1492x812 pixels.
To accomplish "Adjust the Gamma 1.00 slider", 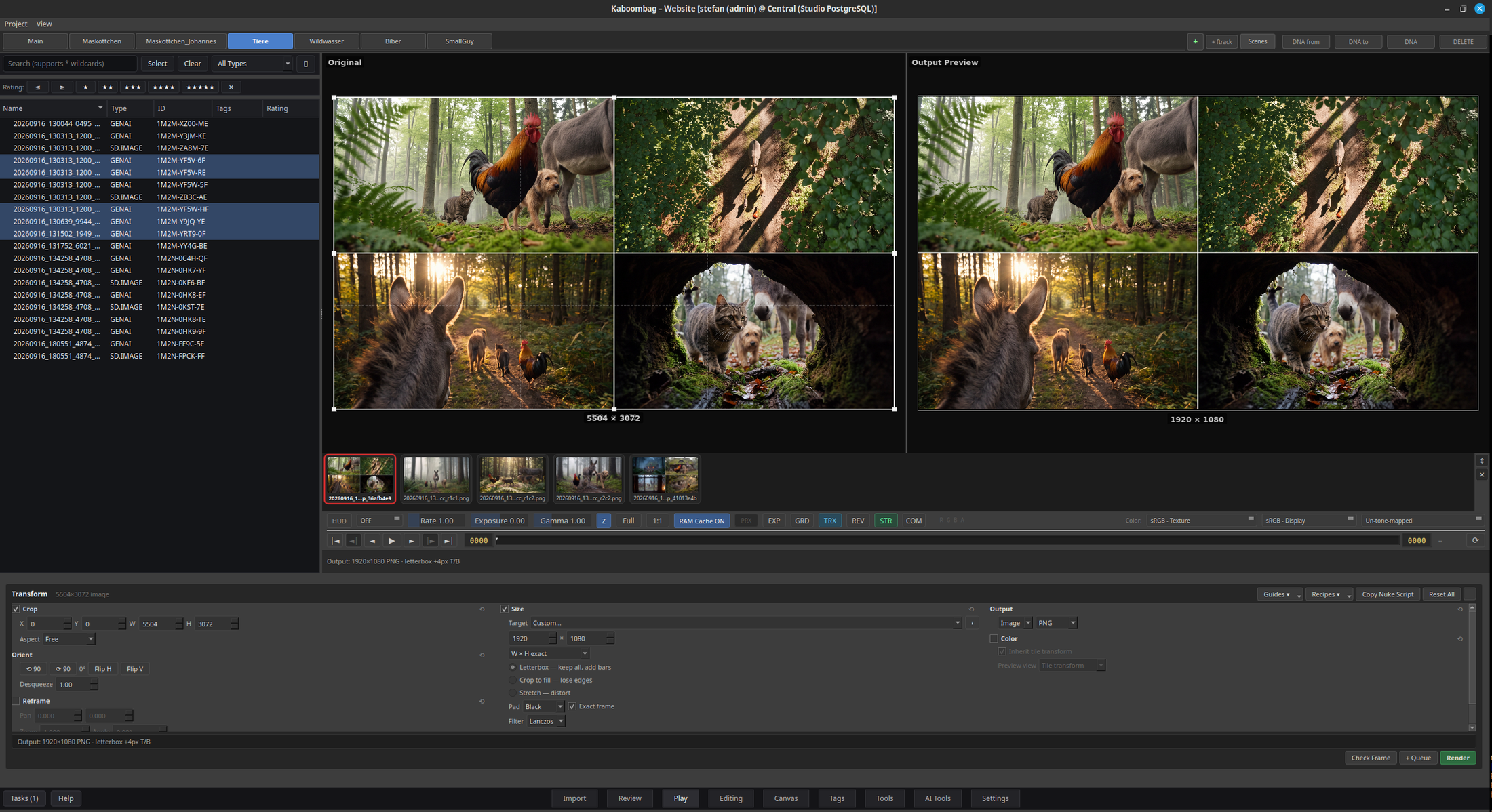I will pyautogui.click(x=562, y=521).
